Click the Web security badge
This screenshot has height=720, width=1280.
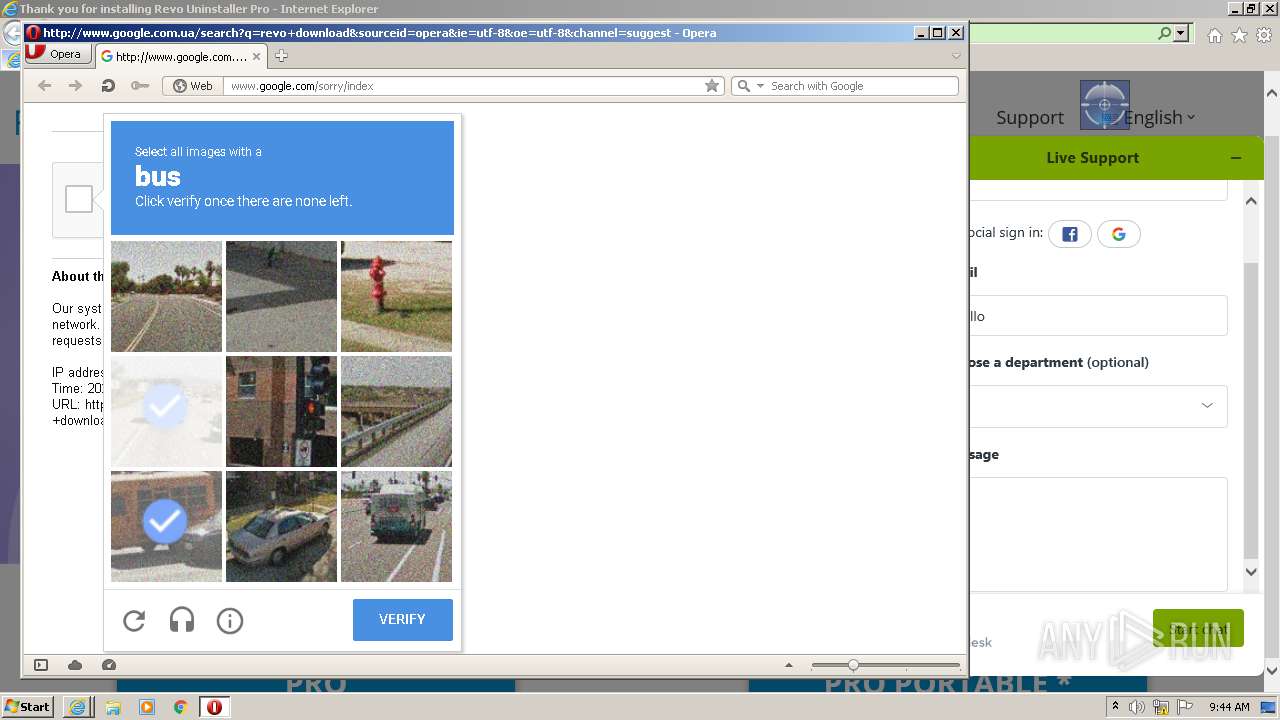(193, 86)
